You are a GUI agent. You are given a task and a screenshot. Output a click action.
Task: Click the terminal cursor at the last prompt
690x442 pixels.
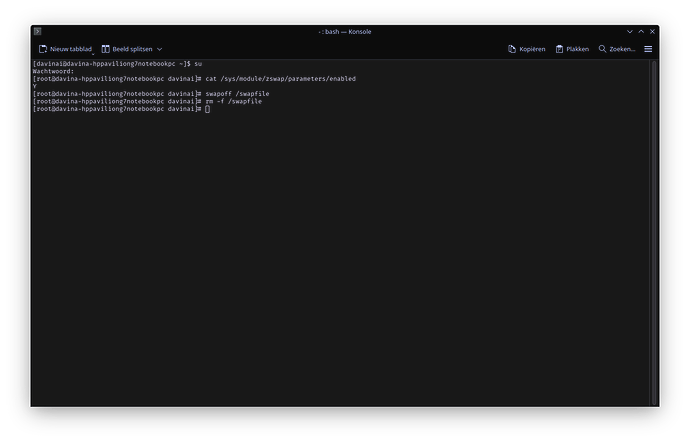208,108
